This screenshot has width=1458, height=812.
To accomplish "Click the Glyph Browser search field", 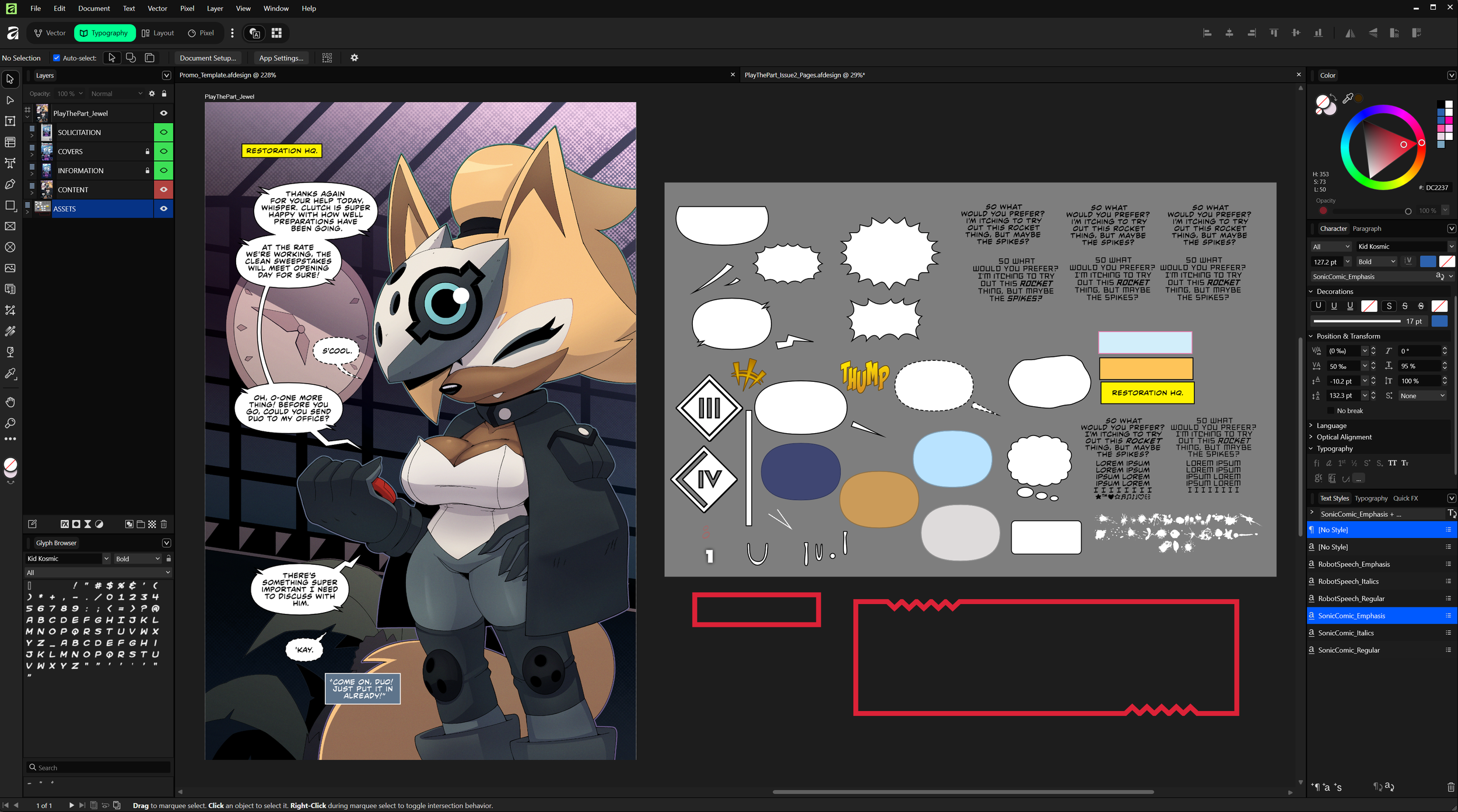I will [99, 768].
